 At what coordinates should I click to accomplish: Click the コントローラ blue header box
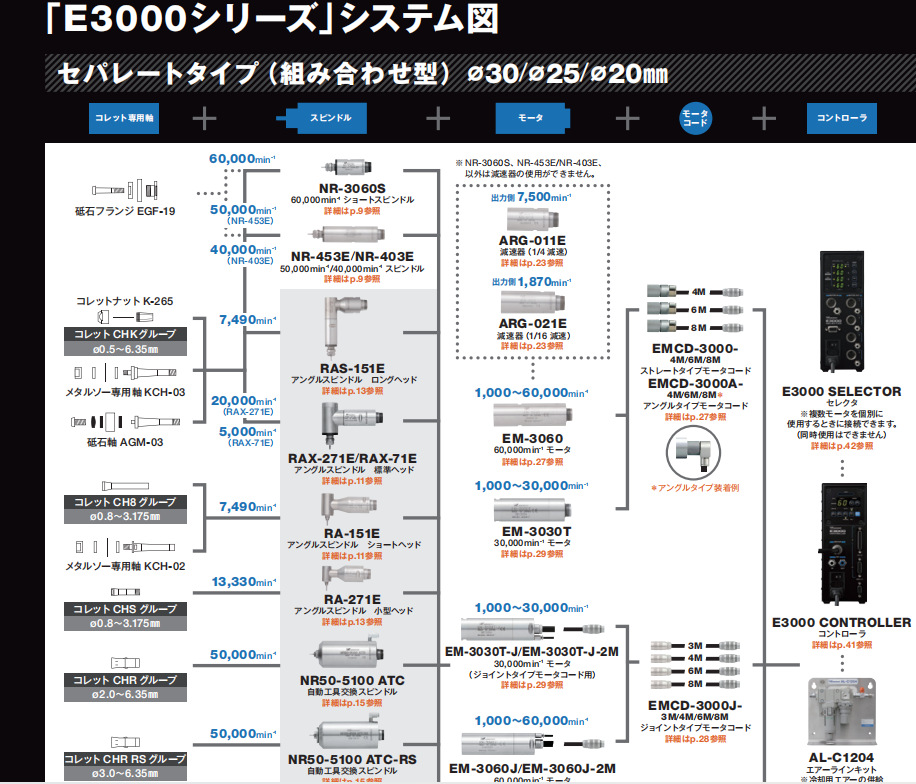[x=842, y=118]
